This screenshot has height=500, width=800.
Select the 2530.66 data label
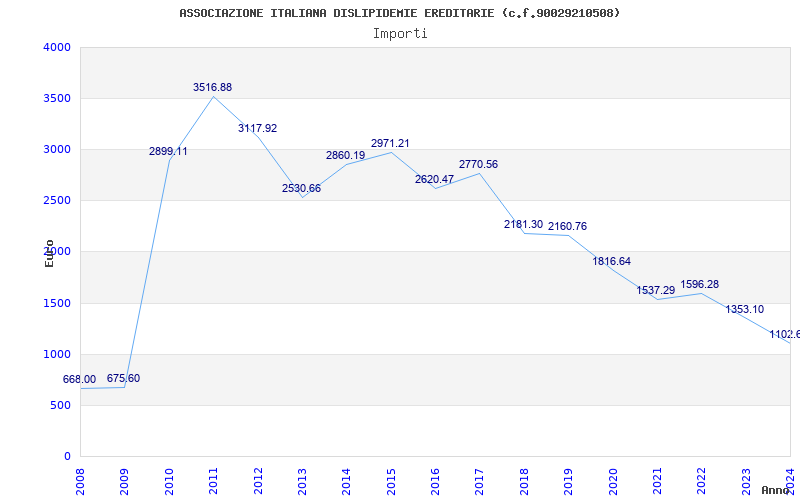[x=301, y=189]
